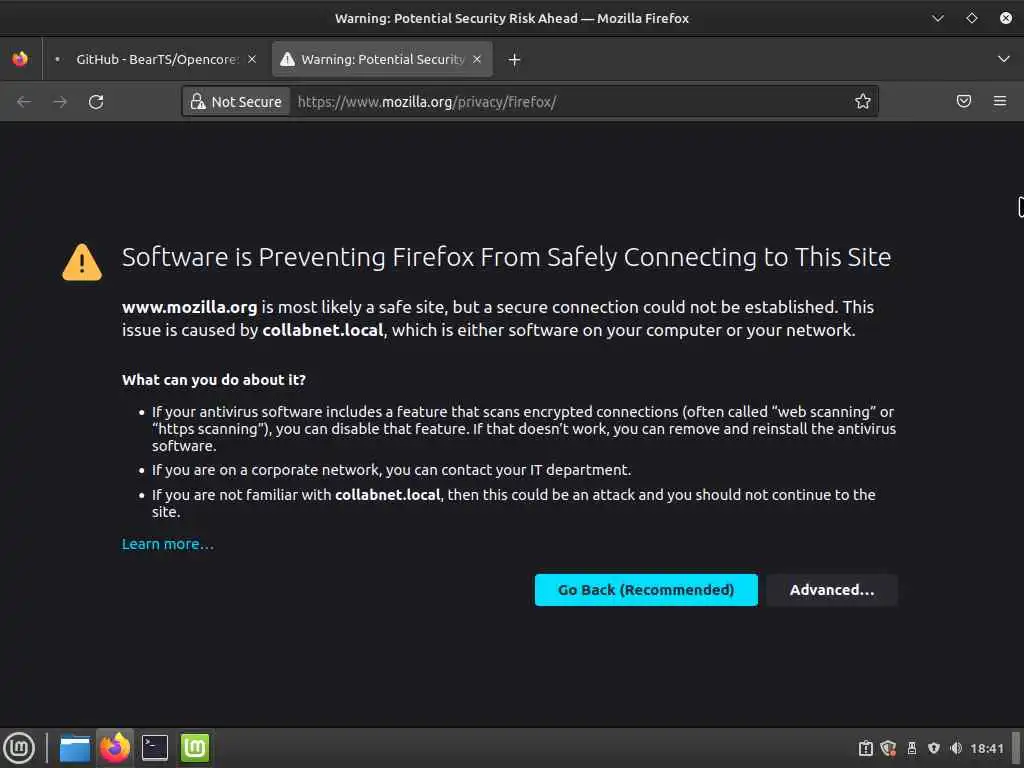This screenshot has width=1024, height=768.
Task: Click the corporate network IT department bullet
Action: [x=392, y=470]
